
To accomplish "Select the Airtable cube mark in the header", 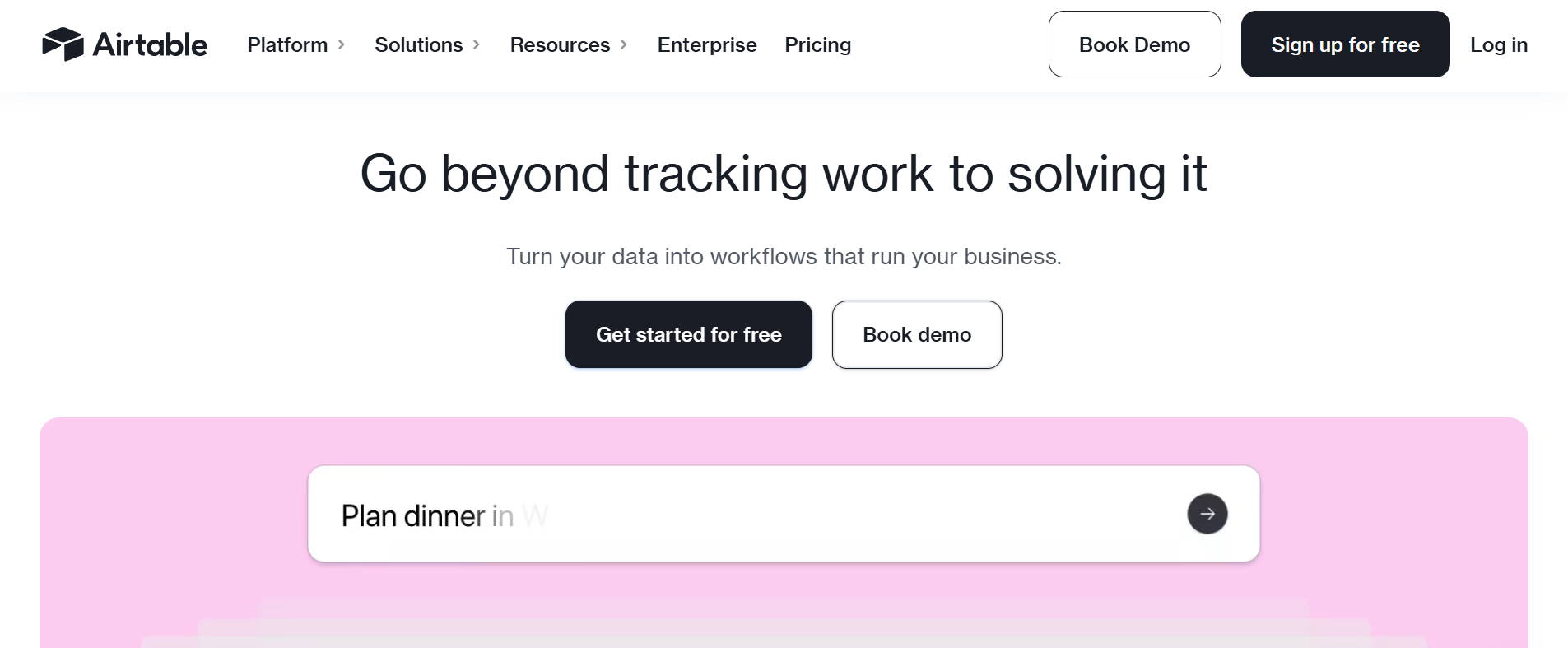I will 64,44.
